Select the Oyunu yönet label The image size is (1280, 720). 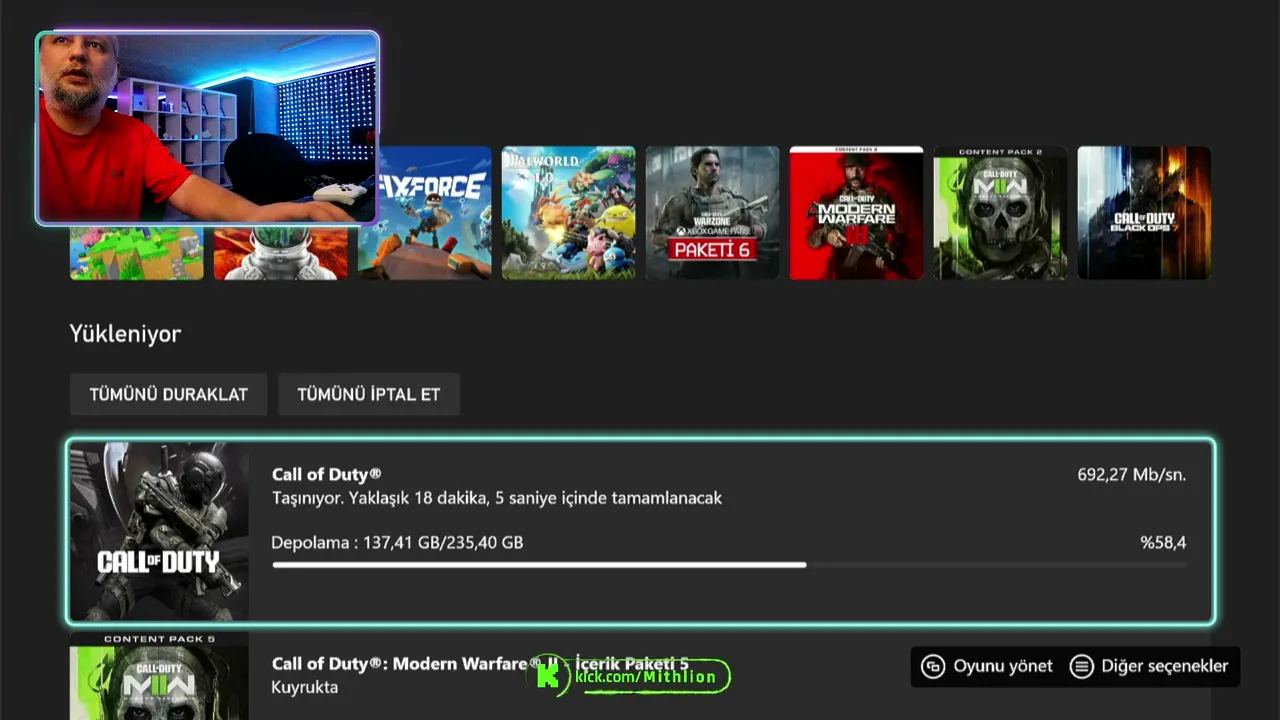1003,666
